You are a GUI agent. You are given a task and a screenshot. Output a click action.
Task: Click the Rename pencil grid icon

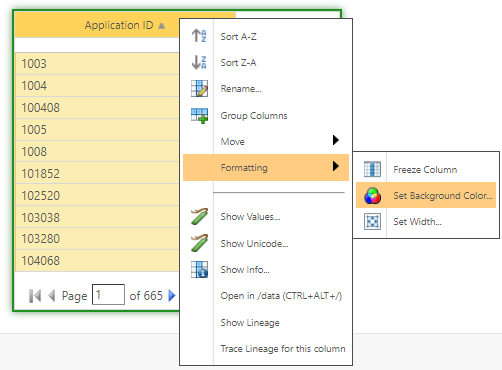click(x=199, y=89)
